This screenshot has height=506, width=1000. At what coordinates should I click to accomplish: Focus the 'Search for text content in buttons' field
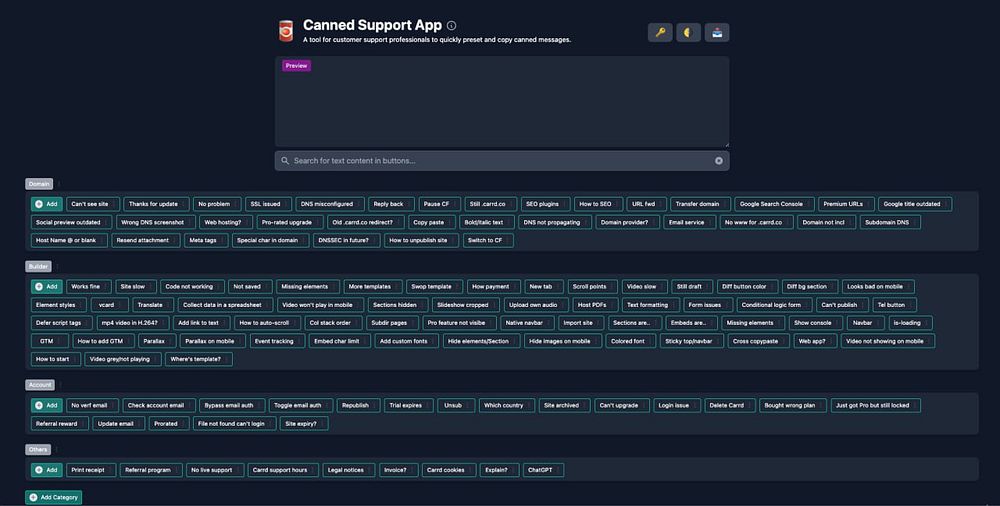[502, 161]
